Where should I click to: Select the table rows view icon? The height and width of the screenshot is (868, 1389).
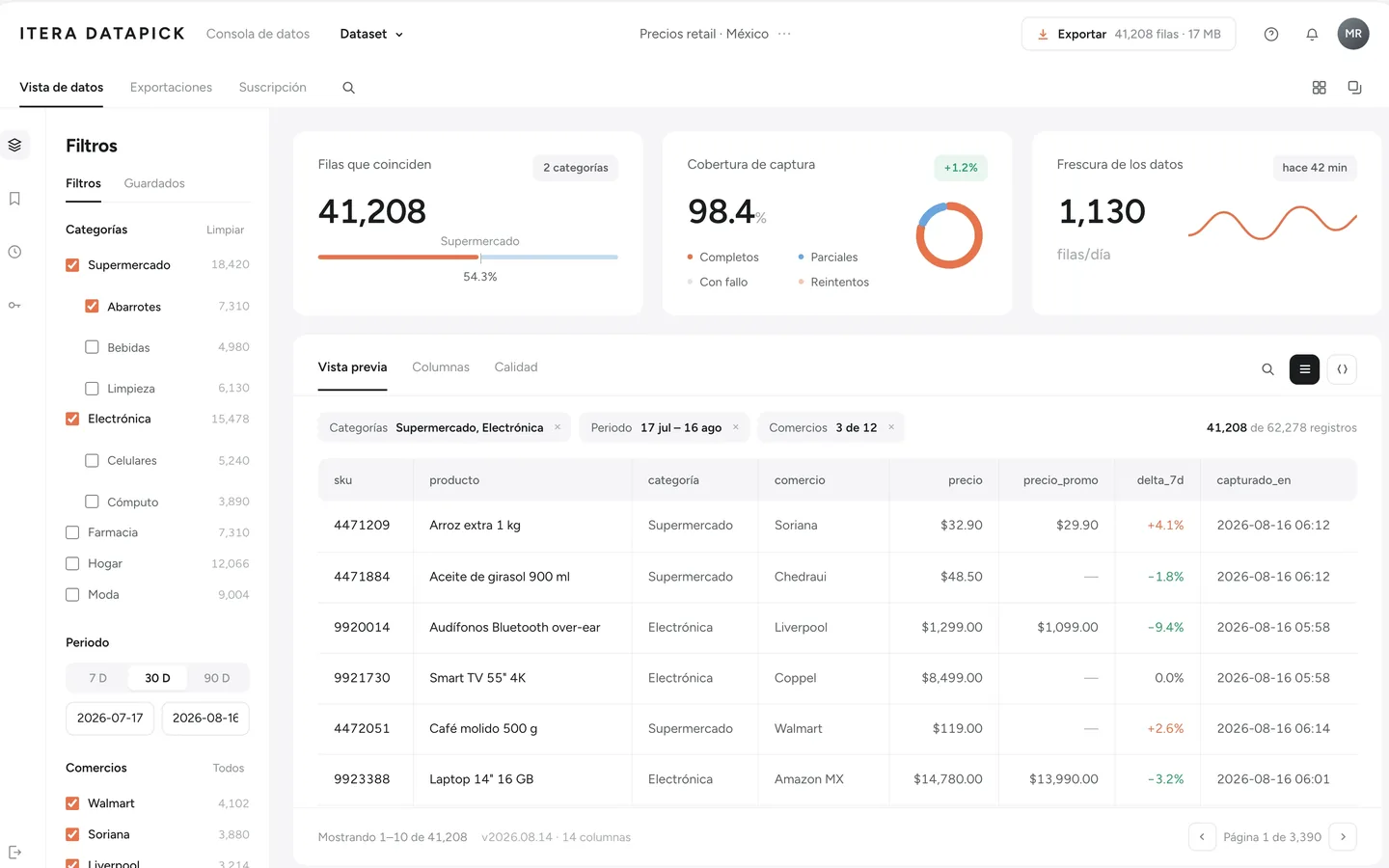click(1304, 369)
